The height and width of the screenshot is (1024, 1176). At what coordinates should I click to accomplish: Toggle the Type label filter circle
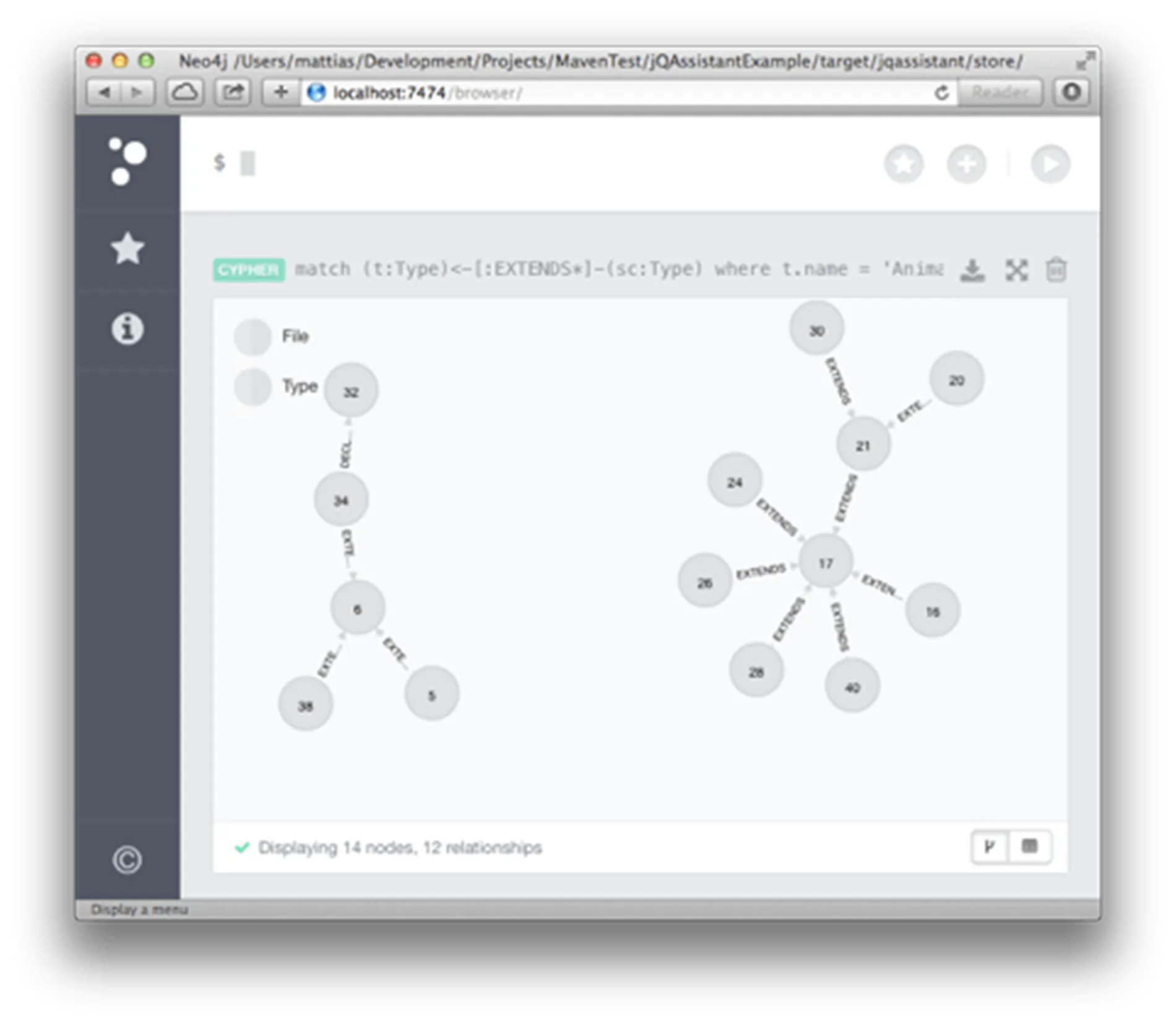click(x=253, y=385)
